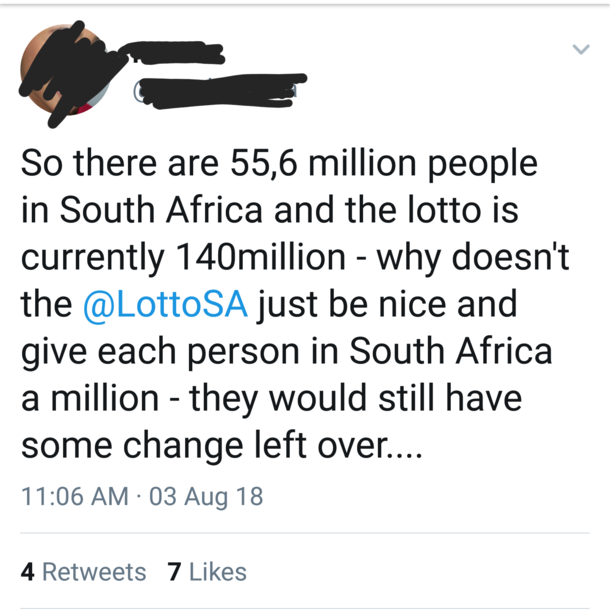Click the '55,6 million people' text

384,164
